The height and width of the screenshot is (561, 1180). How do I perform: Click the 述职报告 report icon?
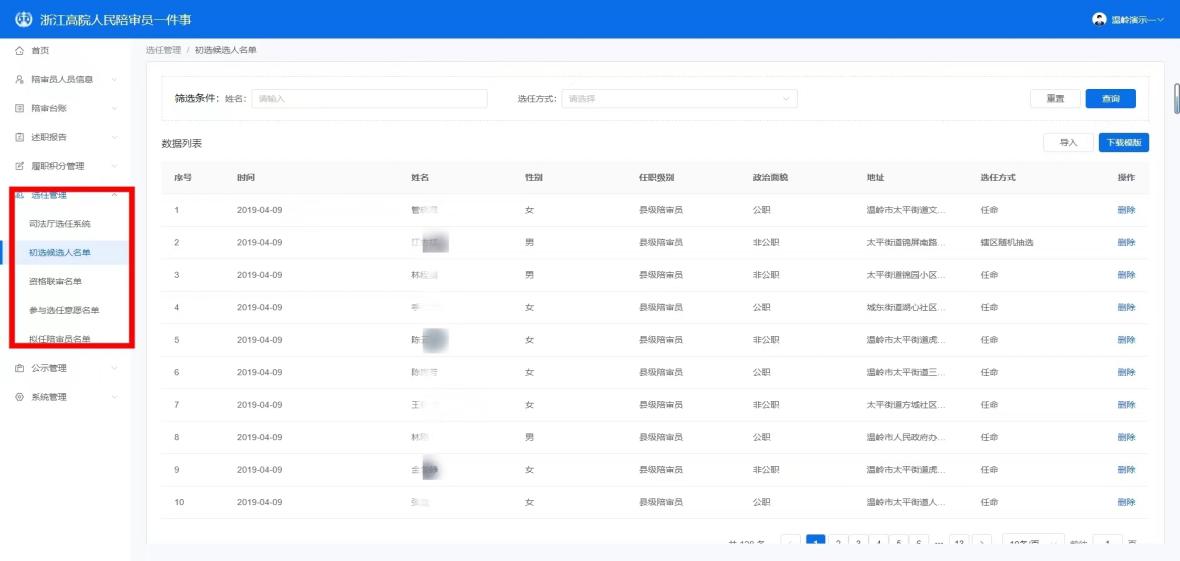[19, 137]
